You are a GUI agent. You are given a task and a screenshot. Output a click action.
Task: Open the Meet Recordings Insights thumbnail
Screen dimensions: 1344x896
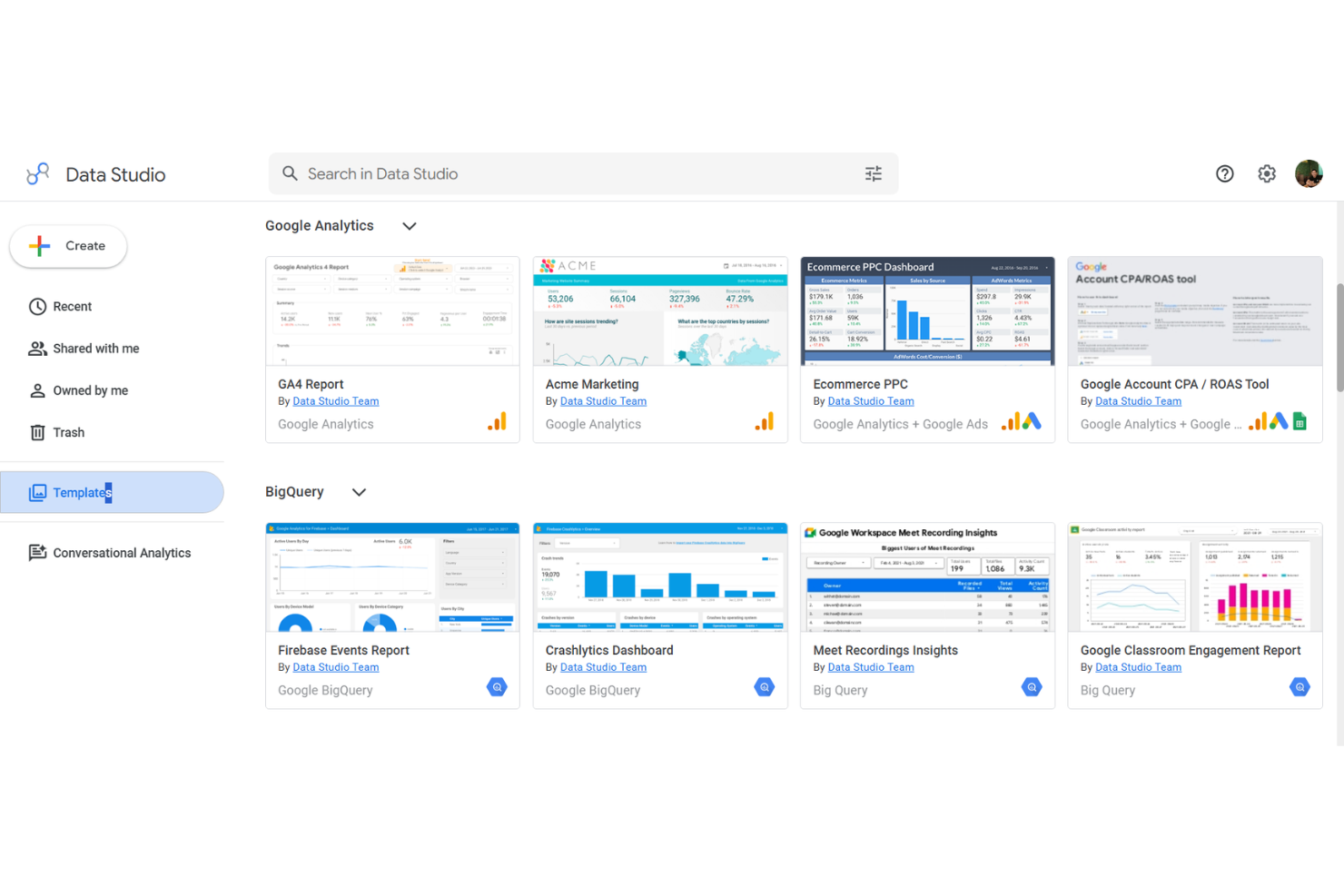click(927, 577)
